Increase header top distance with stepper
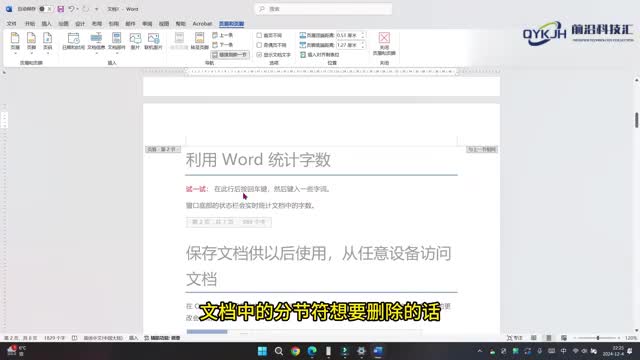Screen dimensions: 640x360 coord(363,34)
